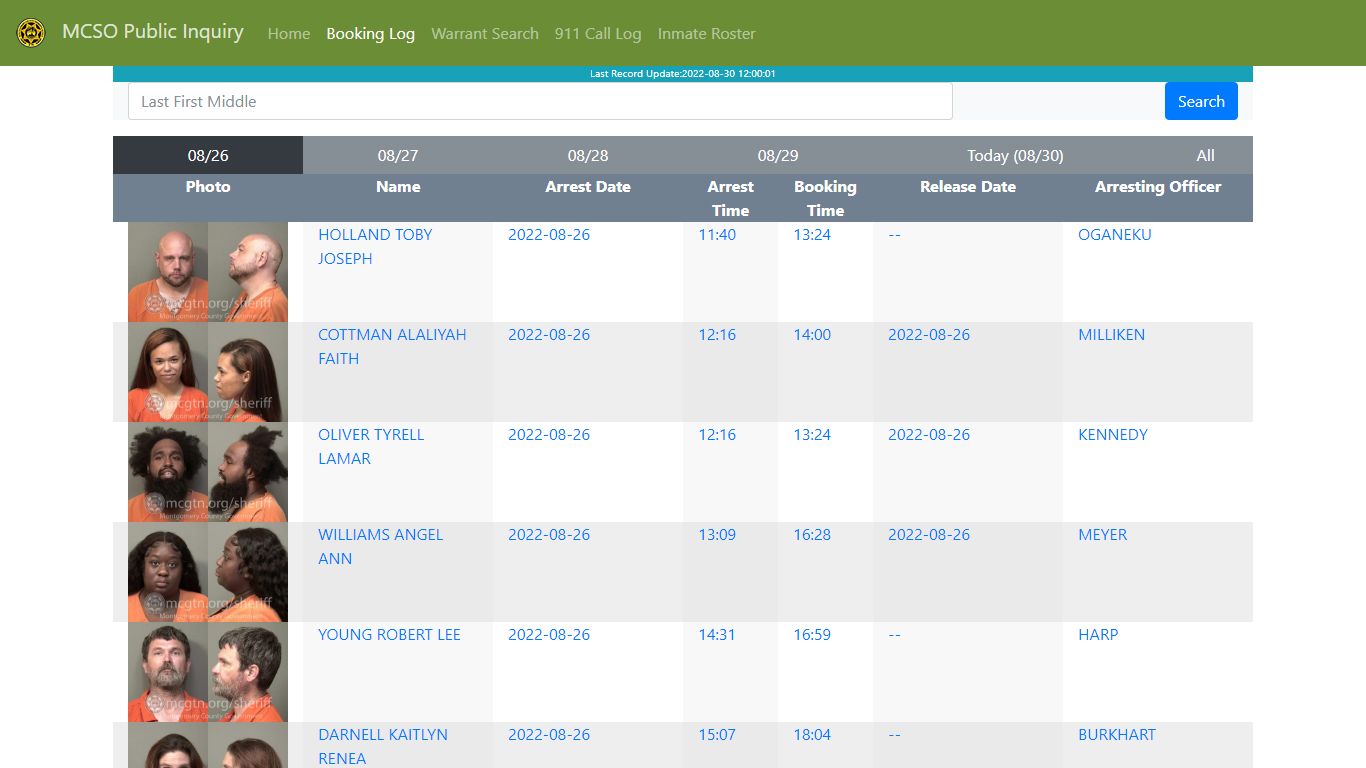
Task: Open OLIVER TYRELL LAMAR name link
Action: [x=371, y=446]
